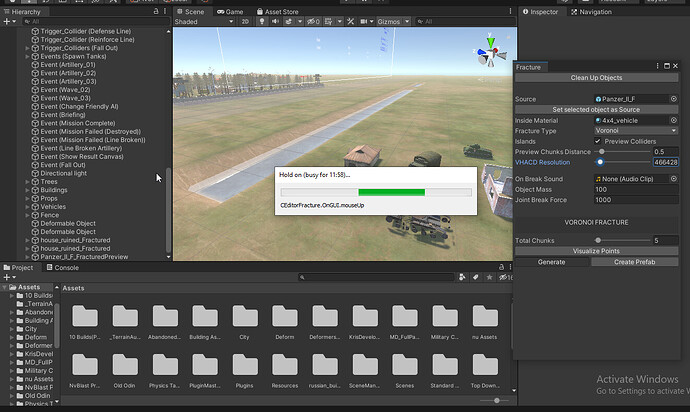Expand the Fence object in Hierarchy

tap(27, 215)
